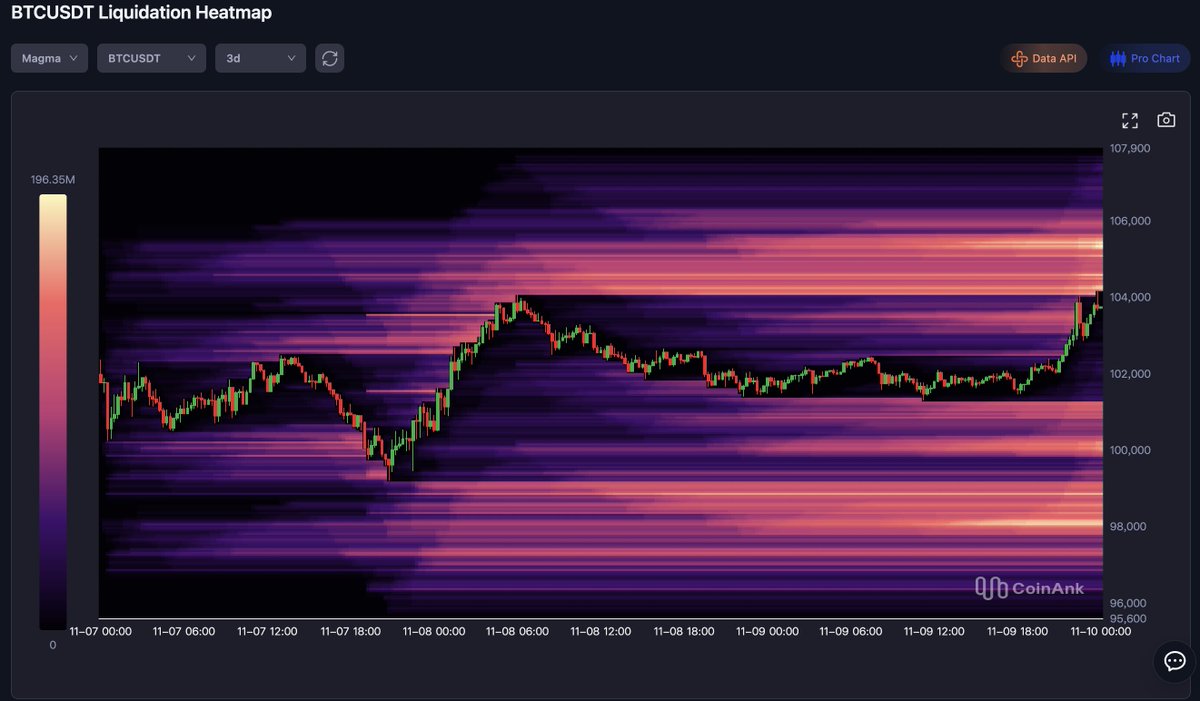
Task: Take a snapshot with the camera icon
Action: tap(1166, 119)
